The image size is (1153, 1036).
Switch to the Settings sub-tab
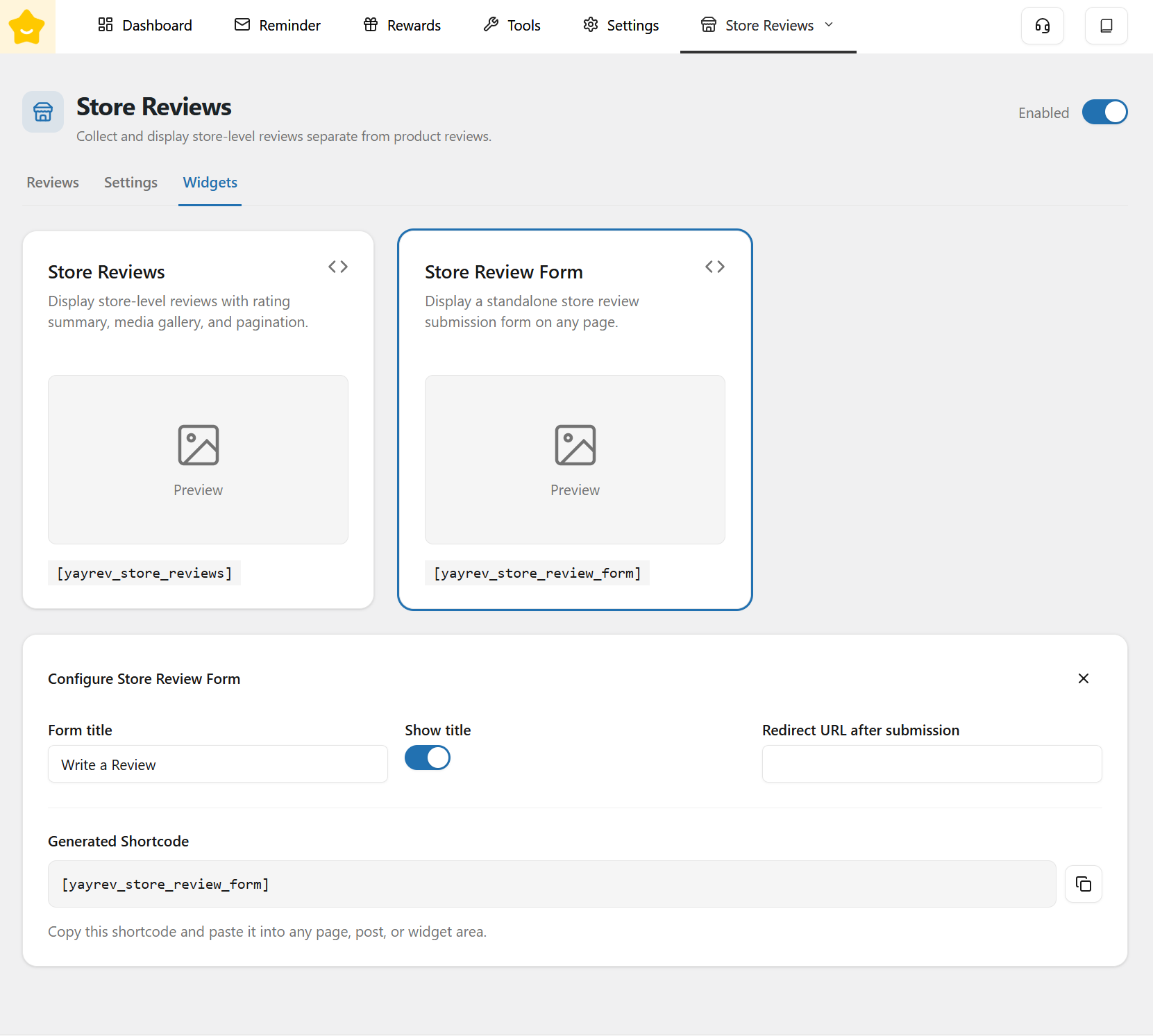tap(131, 183)
